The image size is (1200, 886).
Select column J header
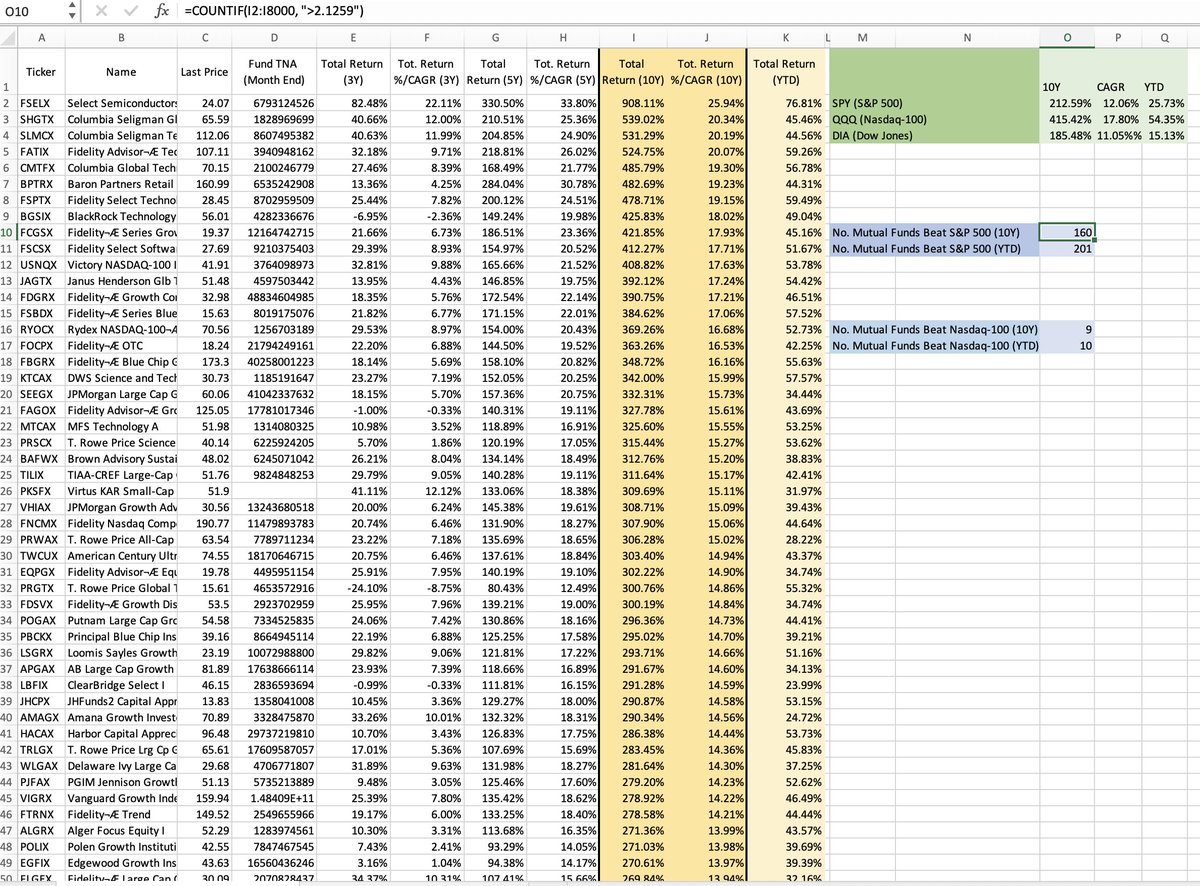point(709,38)
